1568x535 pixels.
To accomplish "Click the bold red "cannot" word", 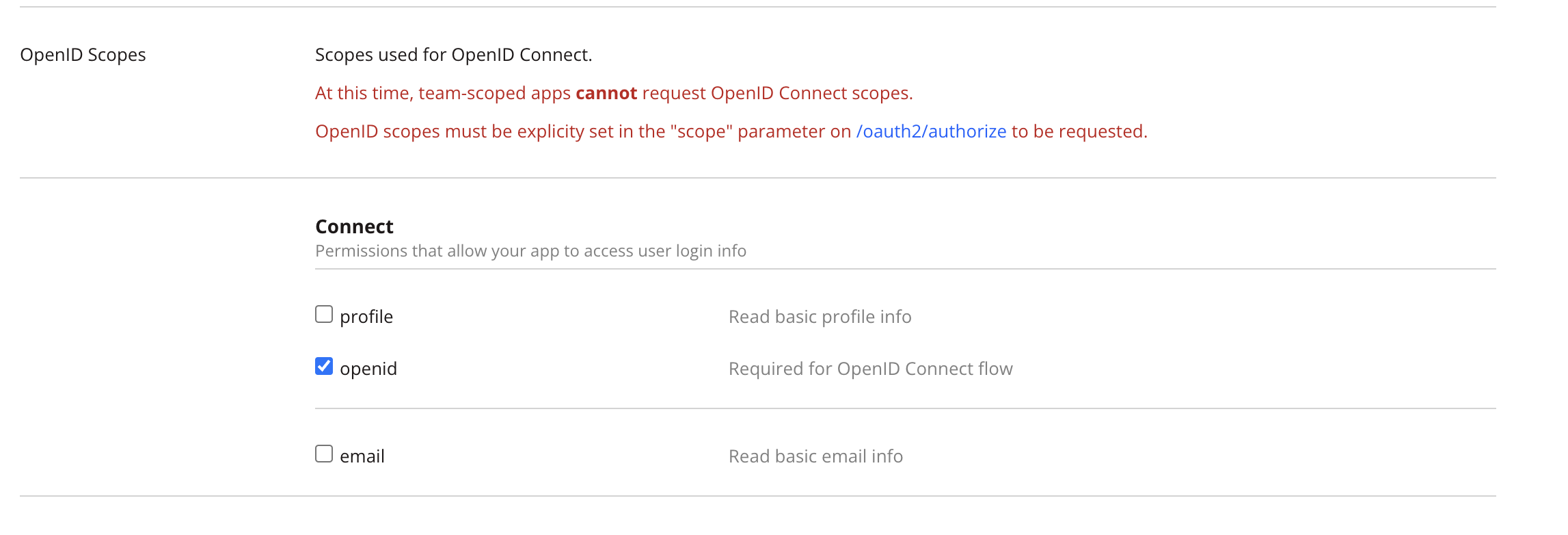I will [606, 93].
